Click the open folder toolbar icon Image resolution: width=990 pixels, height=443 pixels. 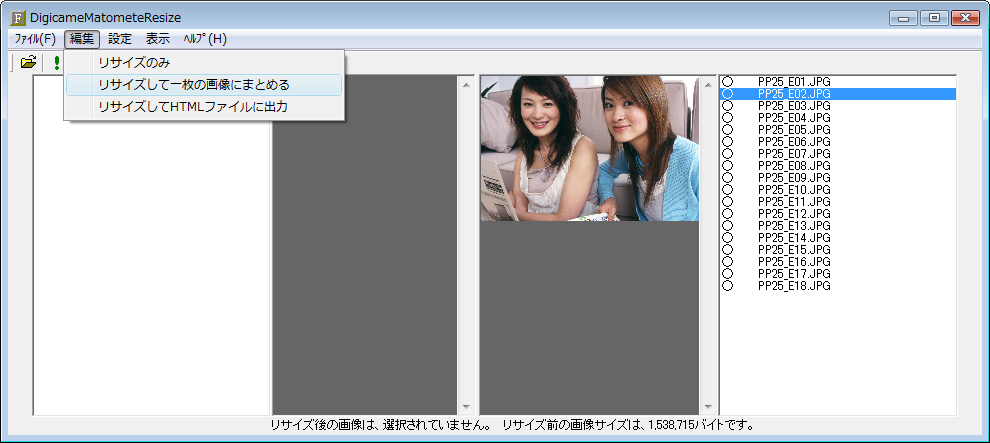[x=28, y=62]
